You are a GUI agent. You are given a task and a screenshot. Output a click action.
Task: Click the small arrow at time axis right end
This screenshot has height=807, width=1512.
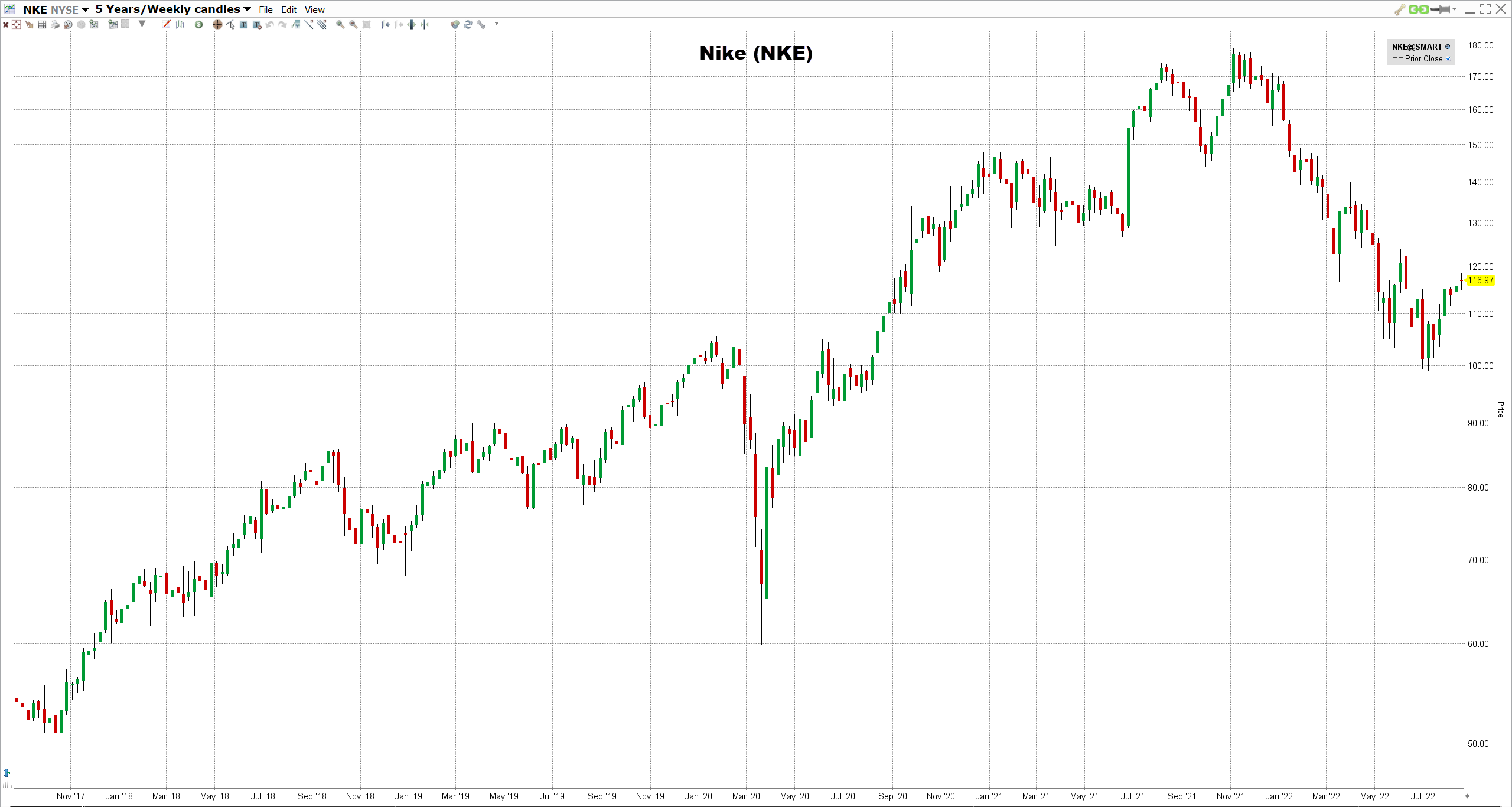[1467, 796]
